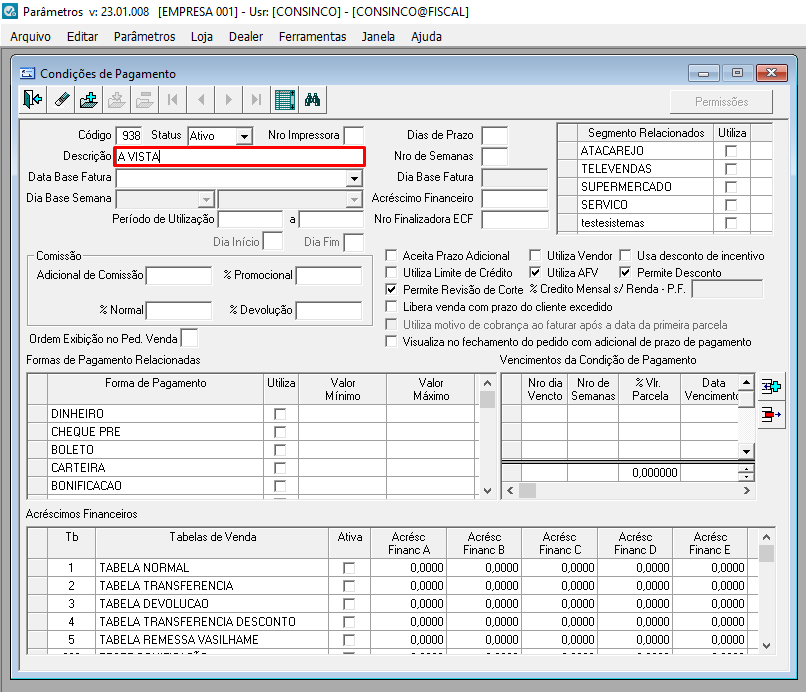Click the Código field
Screen dimensions: 806x692
coord(129,136)
